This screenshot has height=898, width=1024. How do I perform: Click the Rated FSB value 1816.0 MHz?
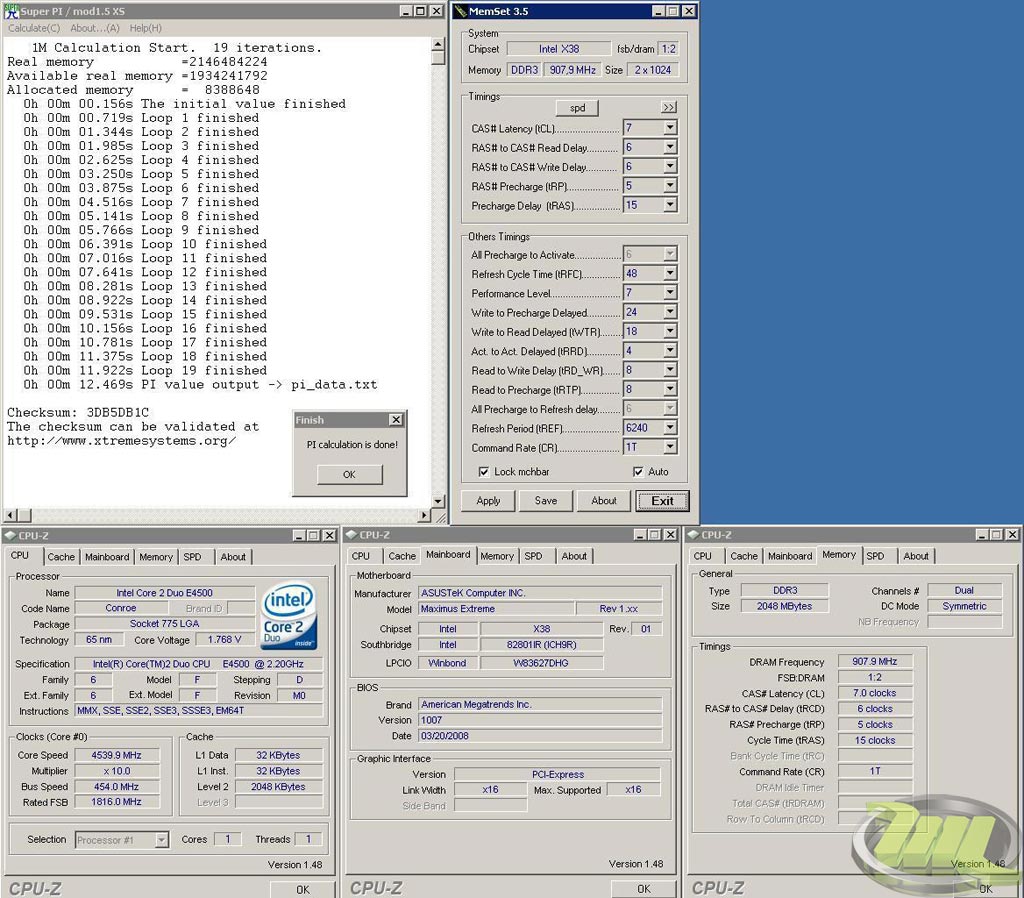pos(116,802)
